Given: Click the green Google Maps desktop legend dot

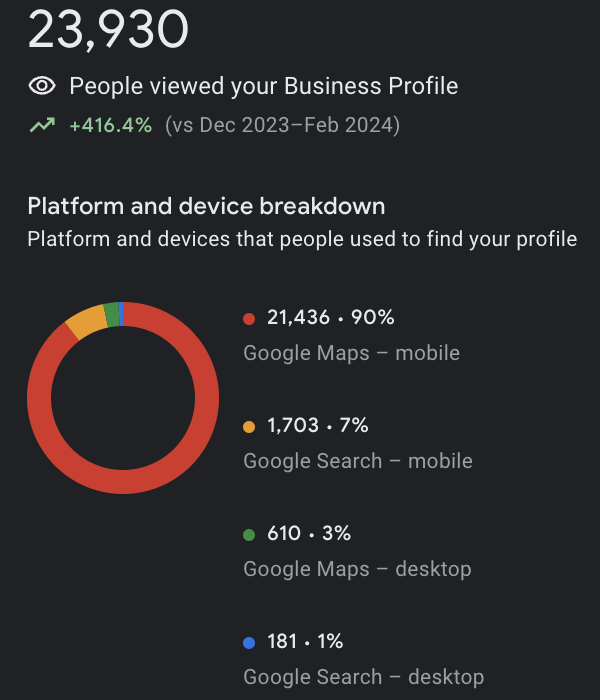Looking at the screenshot, I should [x=249, y=535].
